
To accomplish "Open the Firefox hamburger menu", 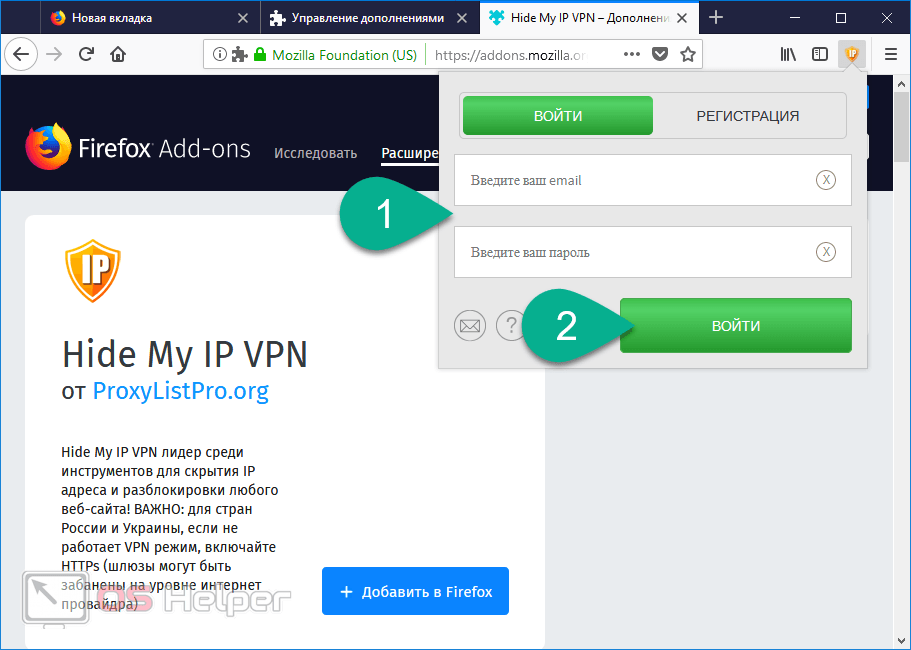I will (891, 55).
